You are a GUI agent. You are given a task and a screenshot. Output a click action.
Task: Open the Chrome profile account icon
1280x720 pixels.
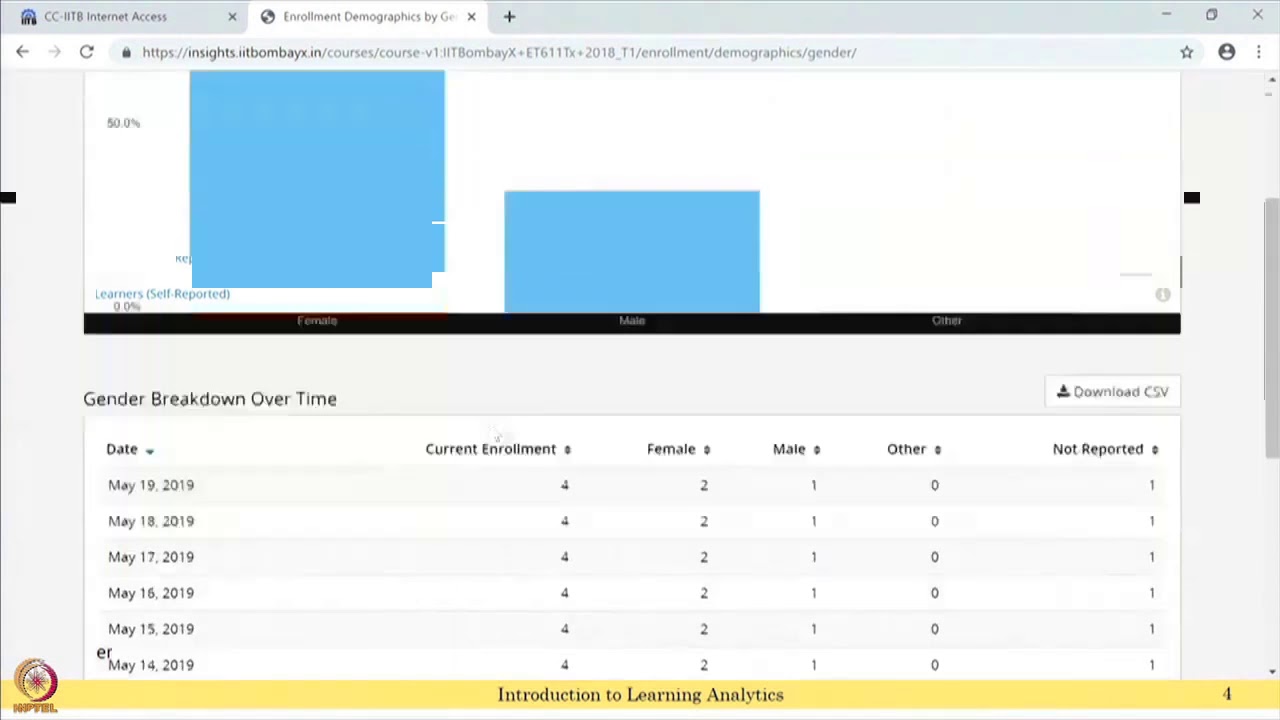[x=1227, y=52]
